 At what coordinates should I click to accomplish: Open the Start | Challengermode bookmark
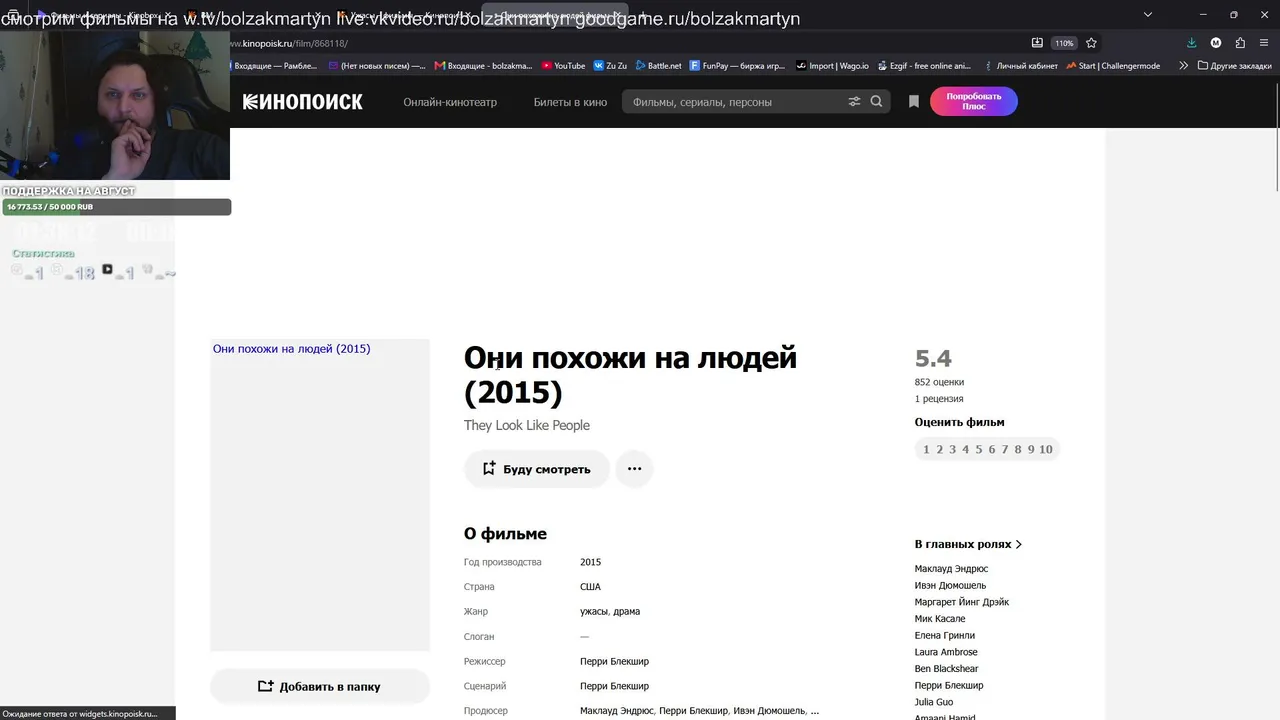1113,66
